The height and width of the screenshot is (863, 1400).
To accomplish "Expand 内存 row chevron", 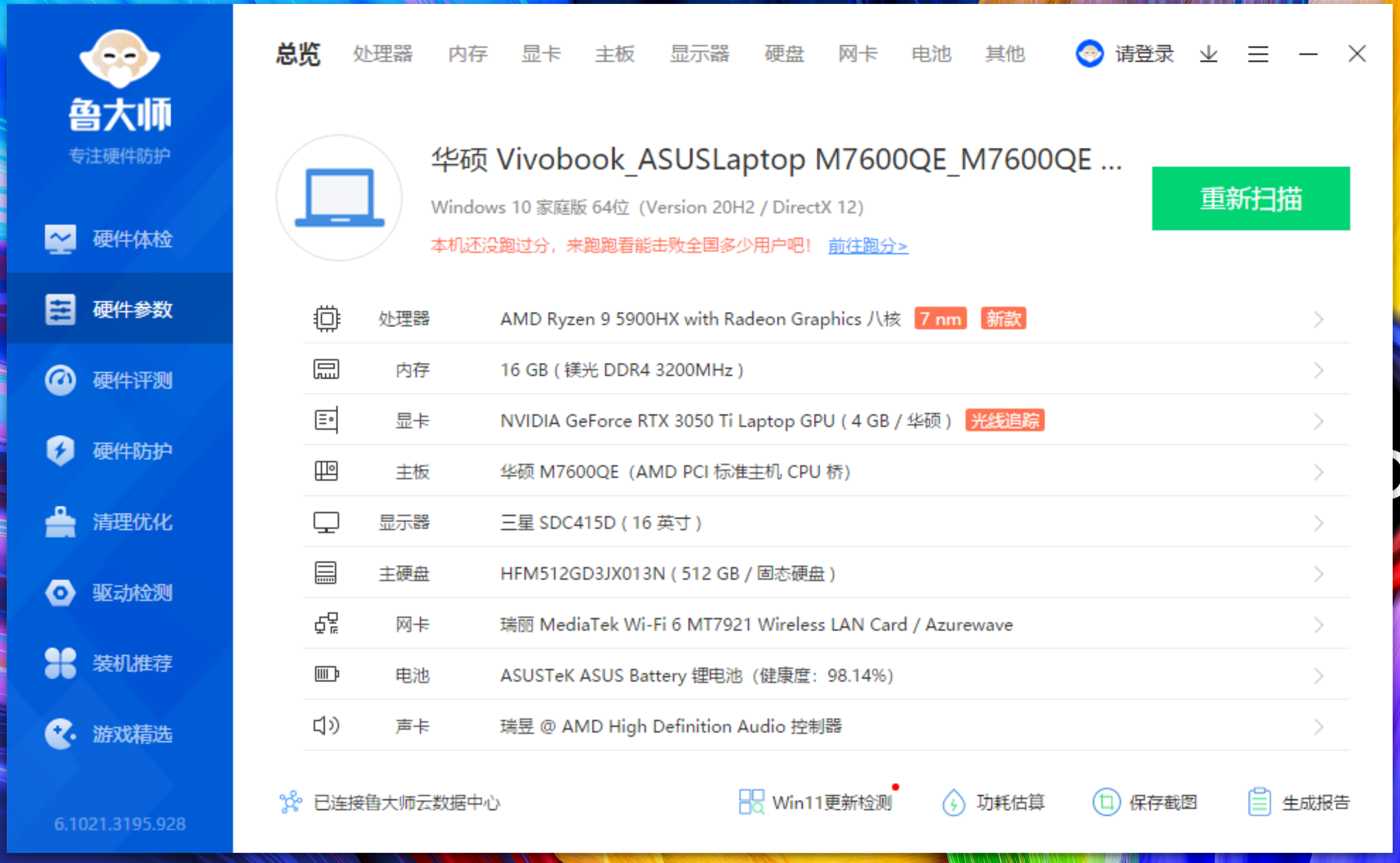I will pos(1319,370).
